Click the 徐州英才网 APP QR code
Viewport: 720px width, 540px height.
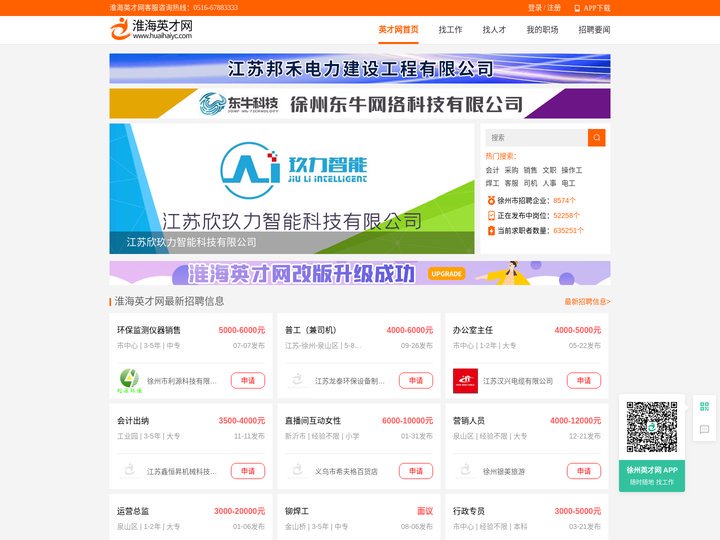(652, 427)
